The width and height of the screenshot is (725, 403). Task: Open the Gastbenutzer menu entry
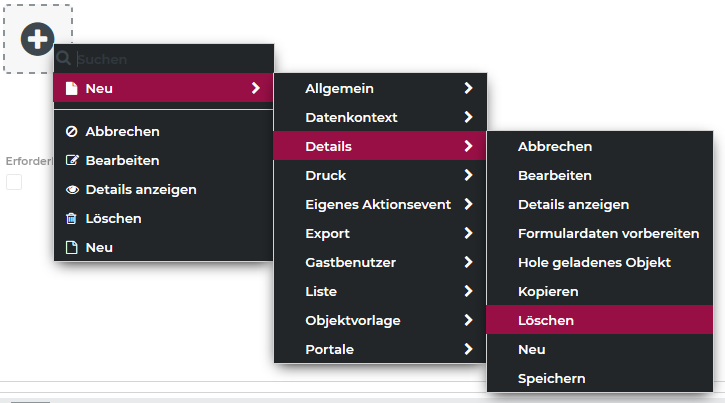coord(350,263)
